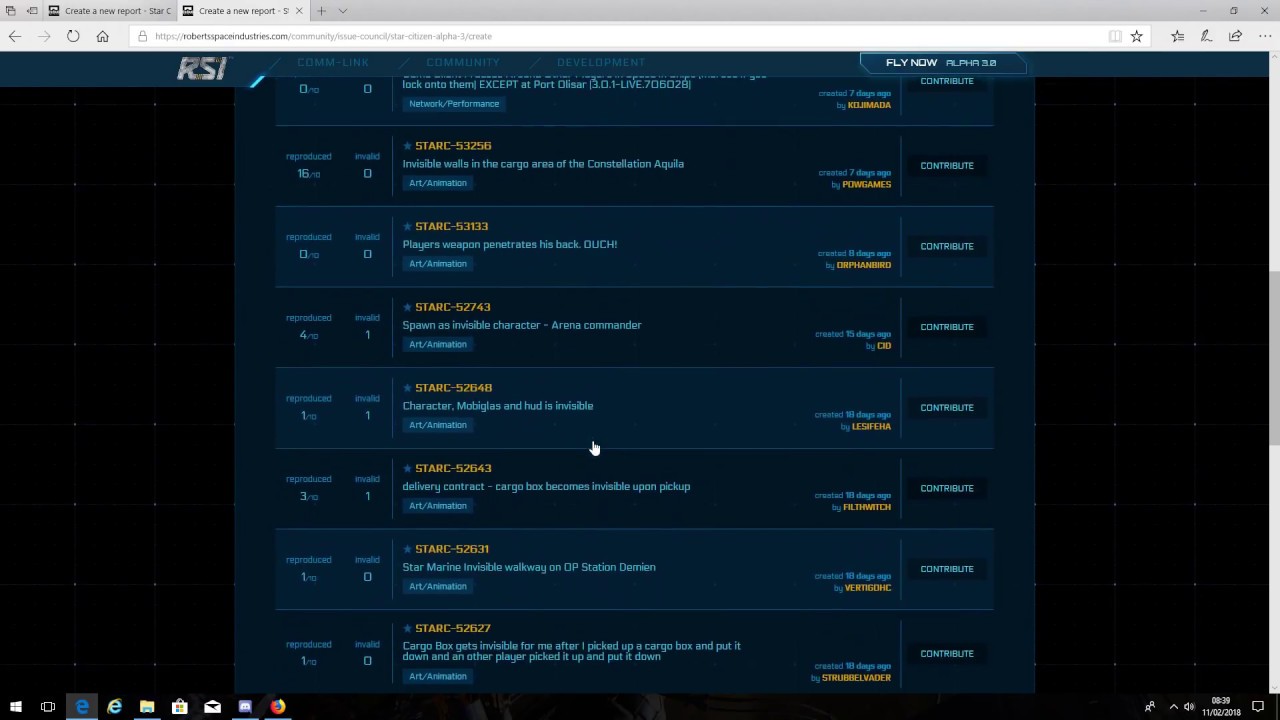The image size is (1280, 720).
Task: Star issue STARC-52648 as favorite
Action: click(x=407, y=388)
